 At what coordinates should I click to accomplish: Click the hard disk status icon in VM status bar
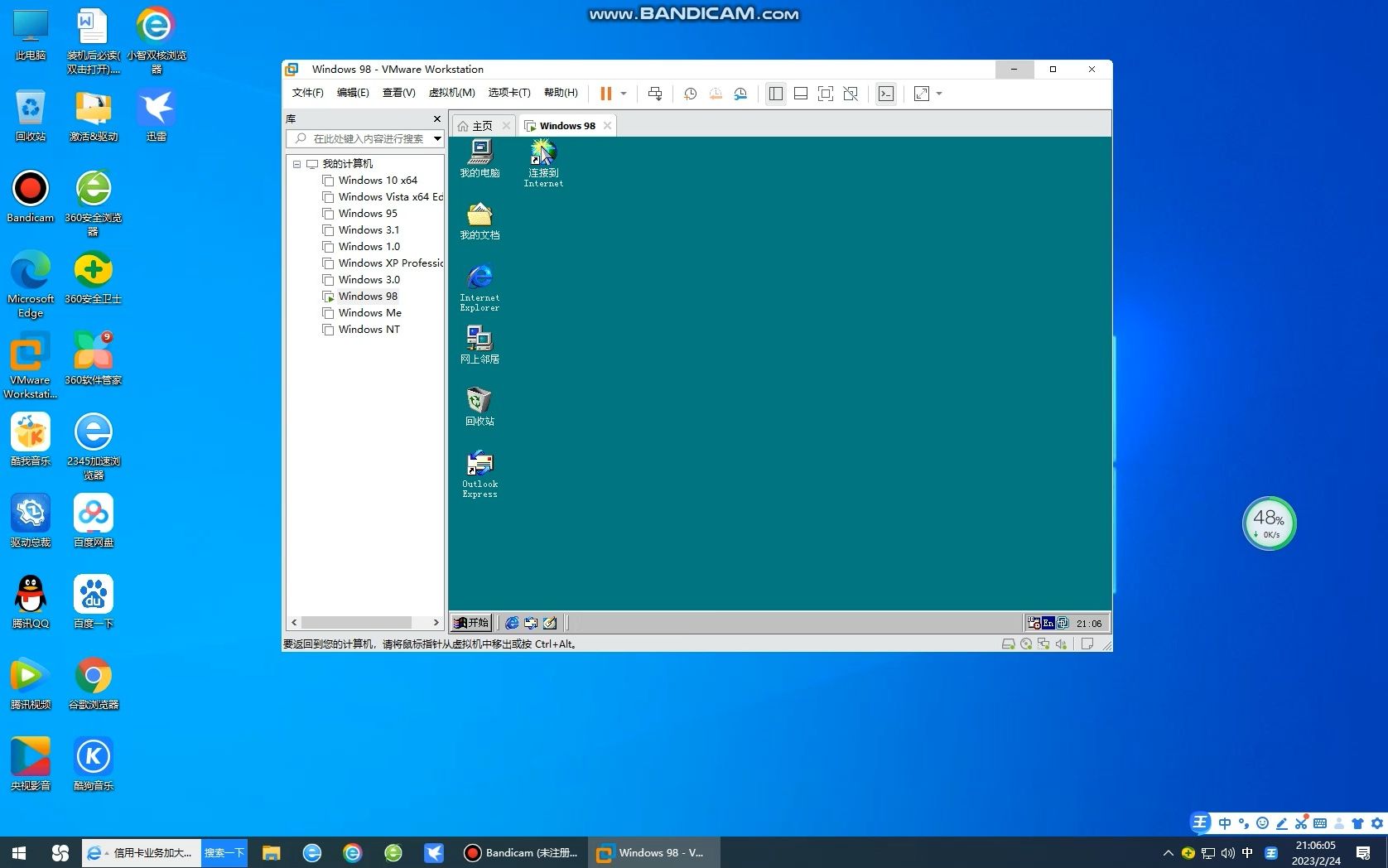click(x=1008, y=644)
